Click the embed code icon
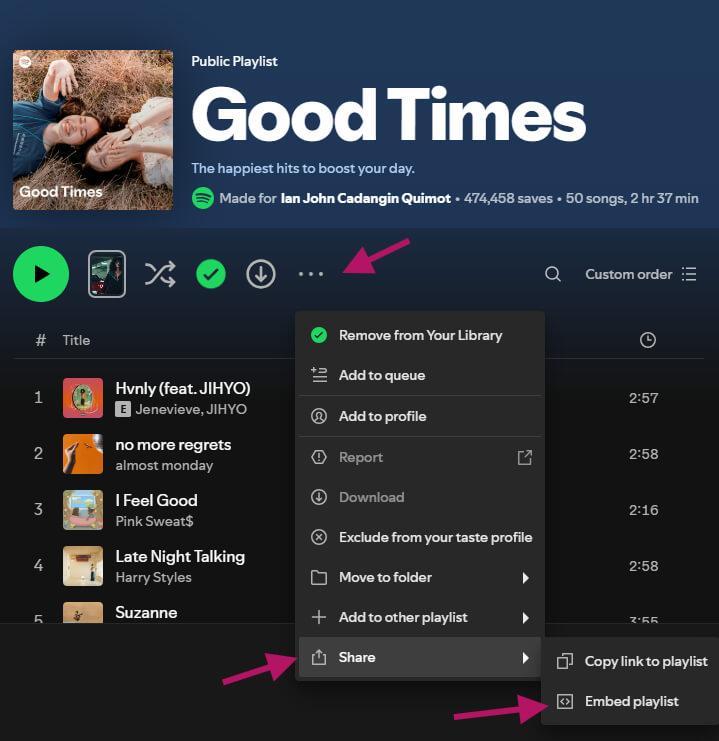 565,701
